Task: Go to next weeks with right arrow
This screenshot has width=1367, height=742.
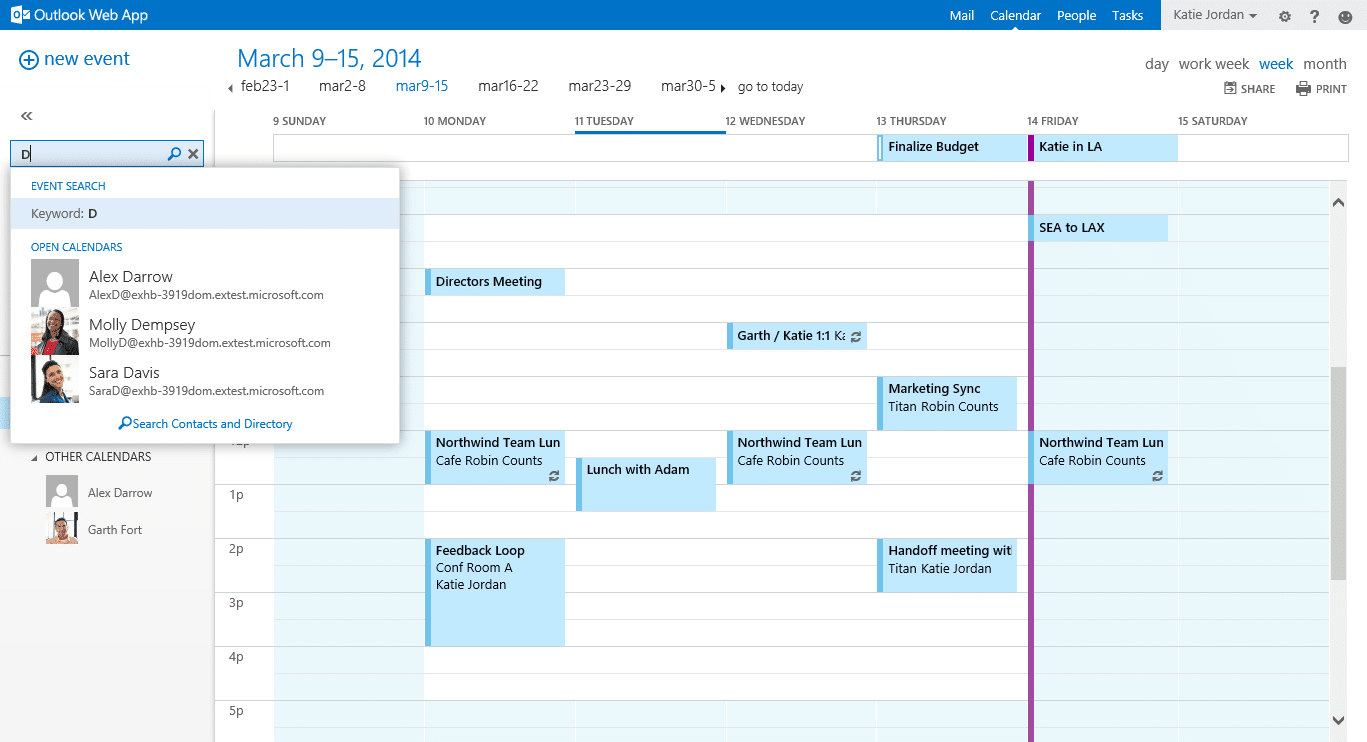Action: click(723, 88)
